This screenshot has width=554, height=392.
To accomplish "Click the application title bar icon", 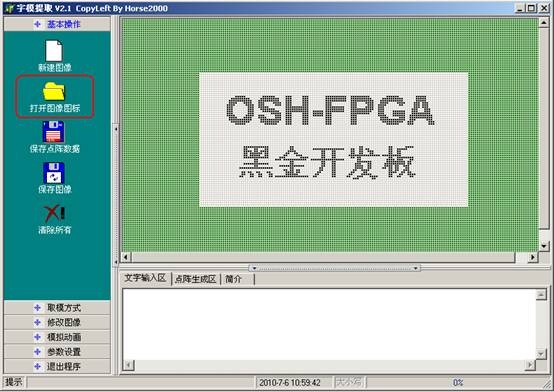I will (9, 8).
